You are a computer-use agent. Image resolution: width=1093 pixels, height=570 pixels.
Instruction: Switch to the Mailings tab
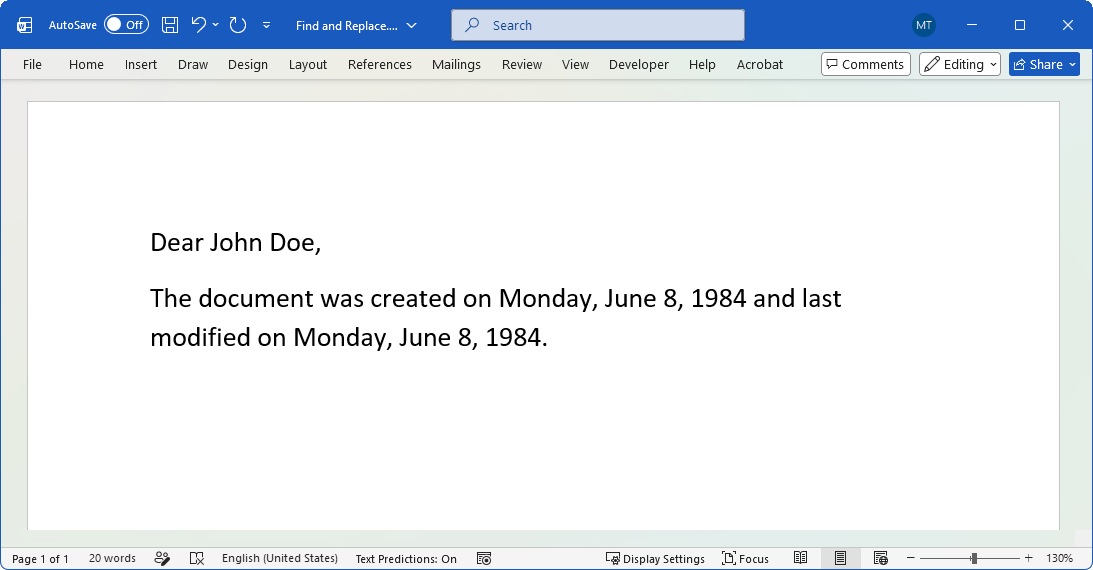pos(457,64)
